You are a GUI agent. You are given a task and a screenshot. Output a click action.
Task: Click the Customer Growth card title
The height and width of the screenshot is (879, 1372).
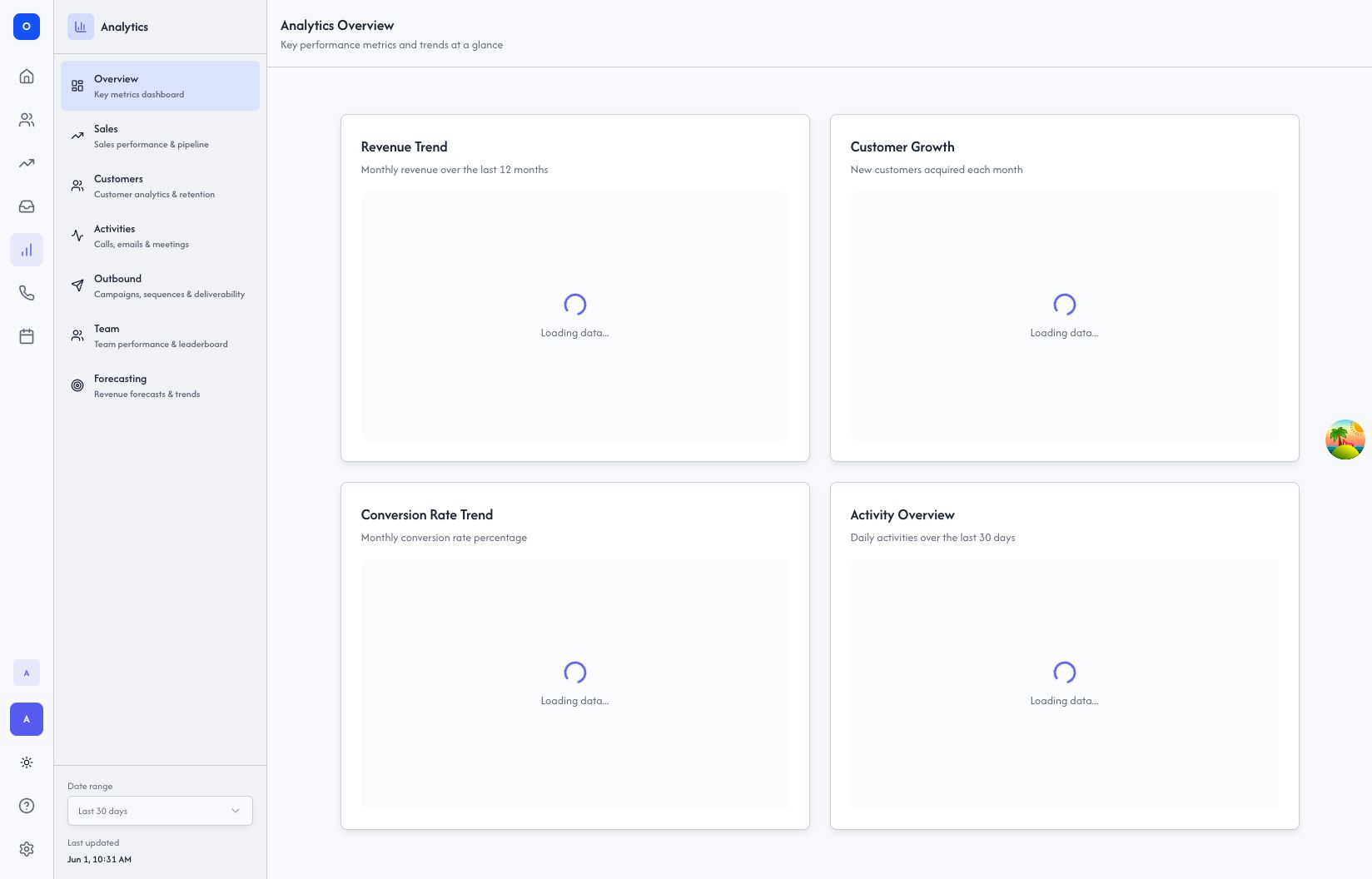(902, 146)
